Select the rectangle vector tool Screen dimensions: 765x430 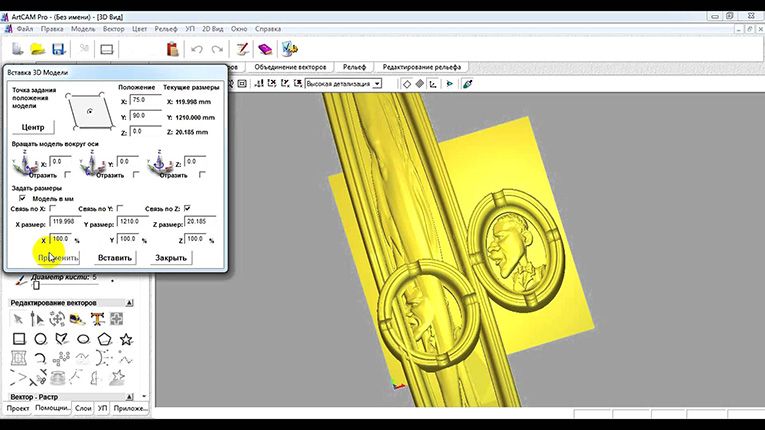click(19, 339)
